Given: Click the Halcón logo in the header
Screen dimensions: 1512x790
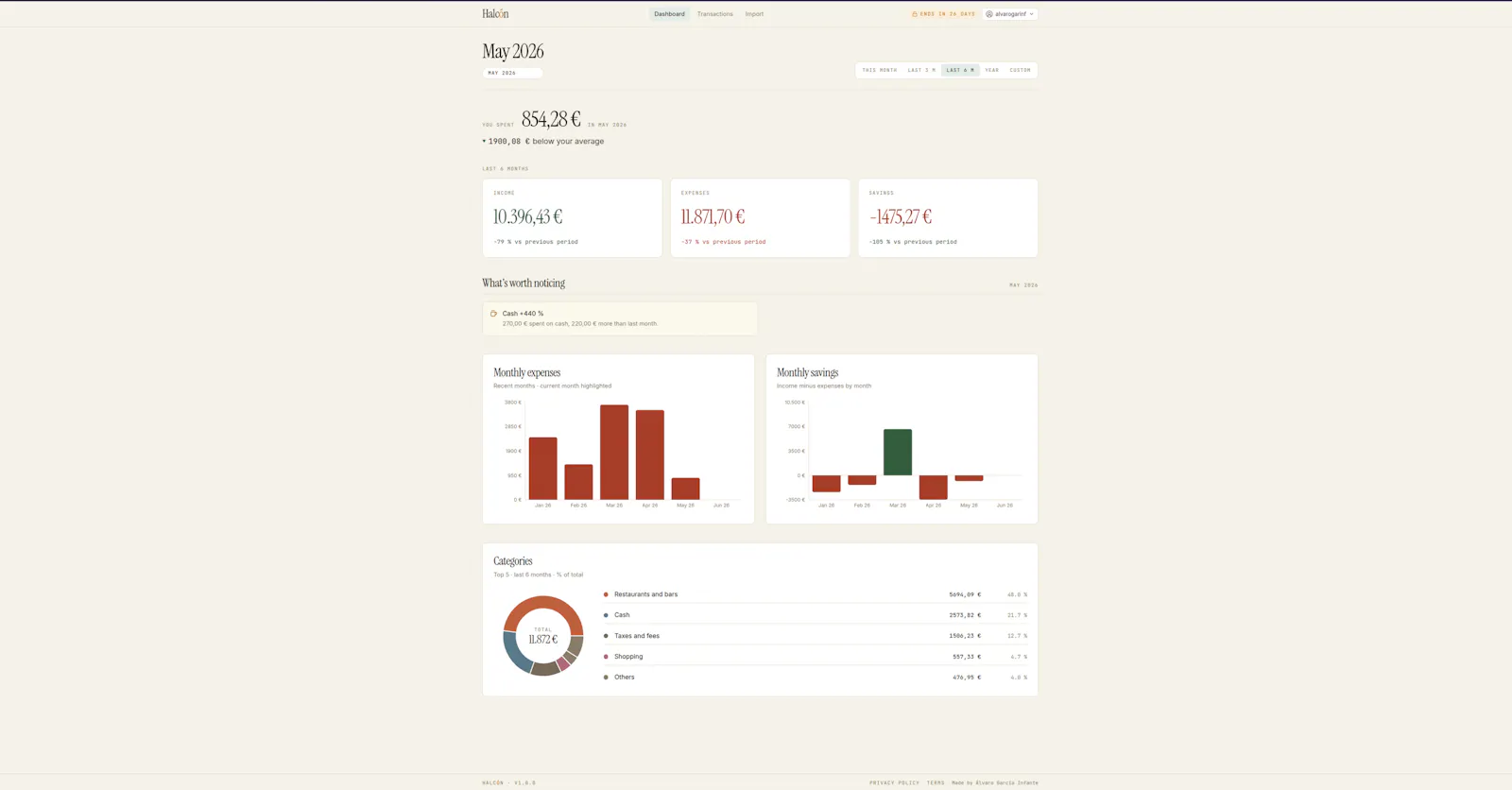Looking at the screenshot, I should [x=495, y=14].
